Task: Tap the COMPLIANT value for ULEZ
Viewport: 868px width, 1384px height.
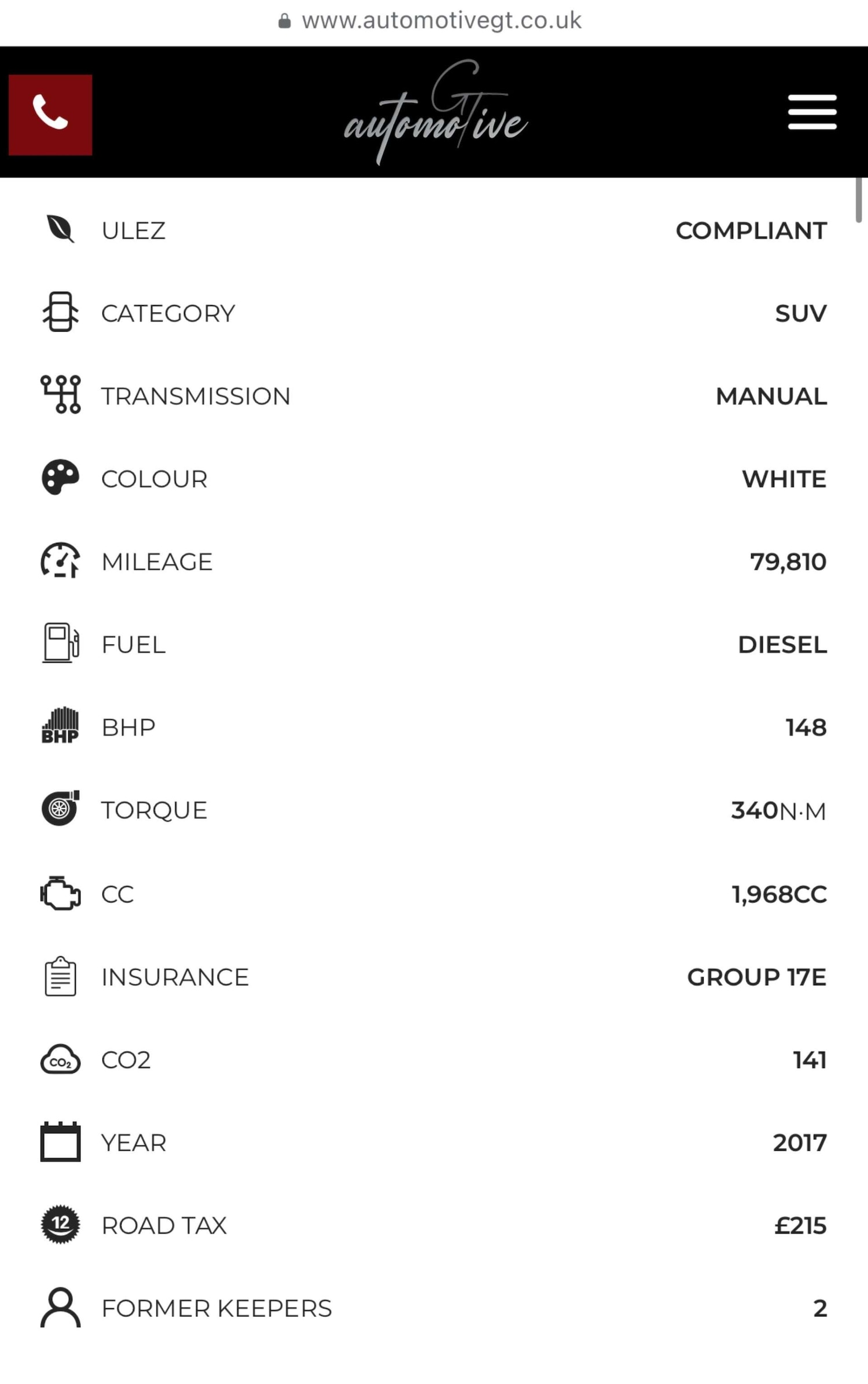Action: click(x=751, y=230)
